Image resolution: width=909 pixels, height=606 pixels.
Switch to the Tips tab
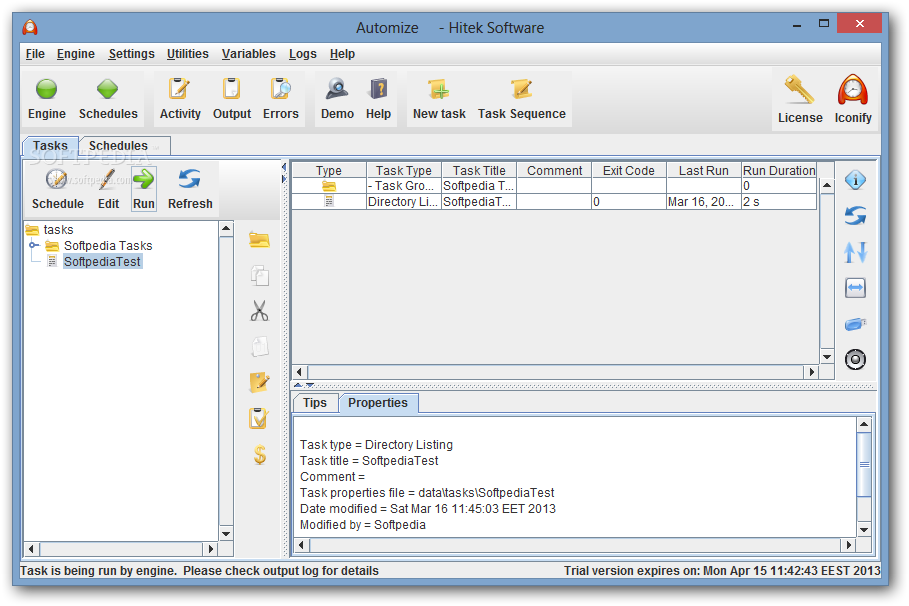(315, 403)
